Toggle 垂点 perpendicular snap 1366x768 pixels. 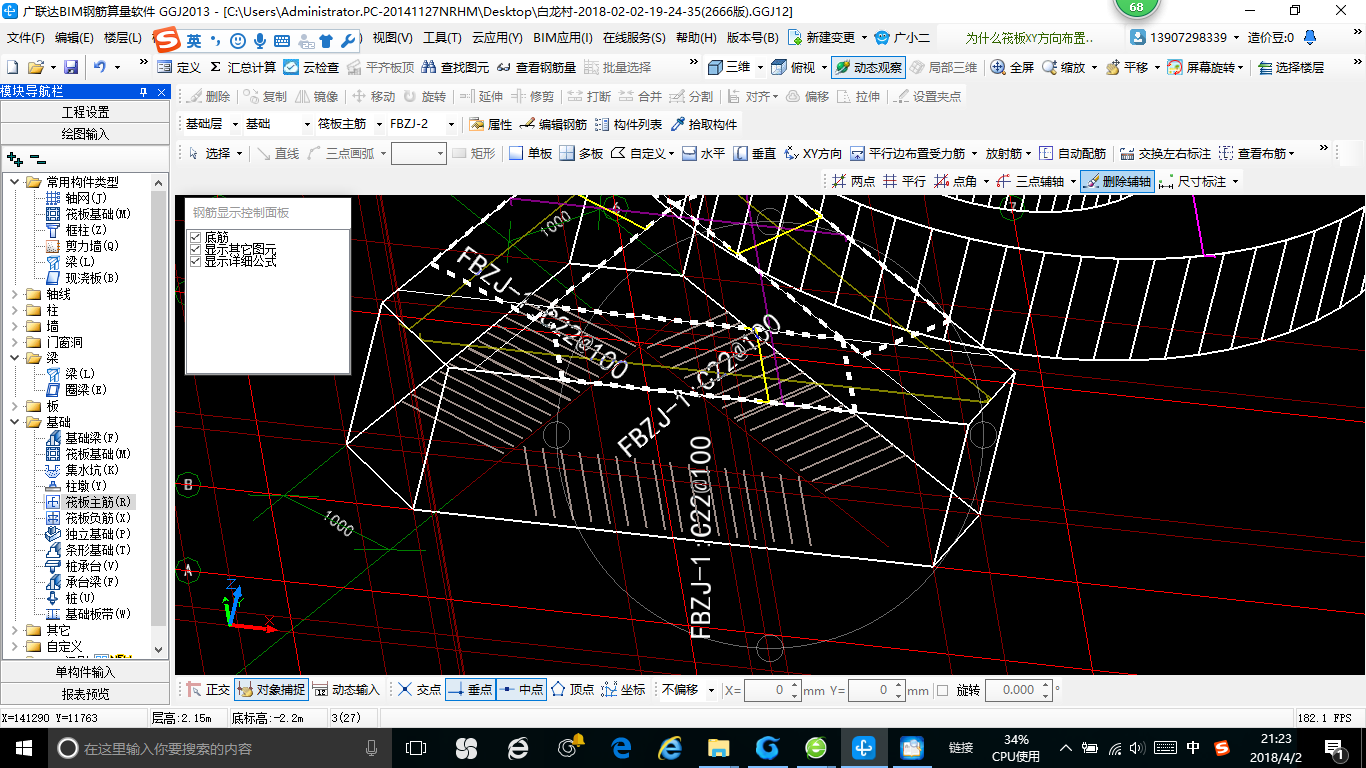[469, 690]
